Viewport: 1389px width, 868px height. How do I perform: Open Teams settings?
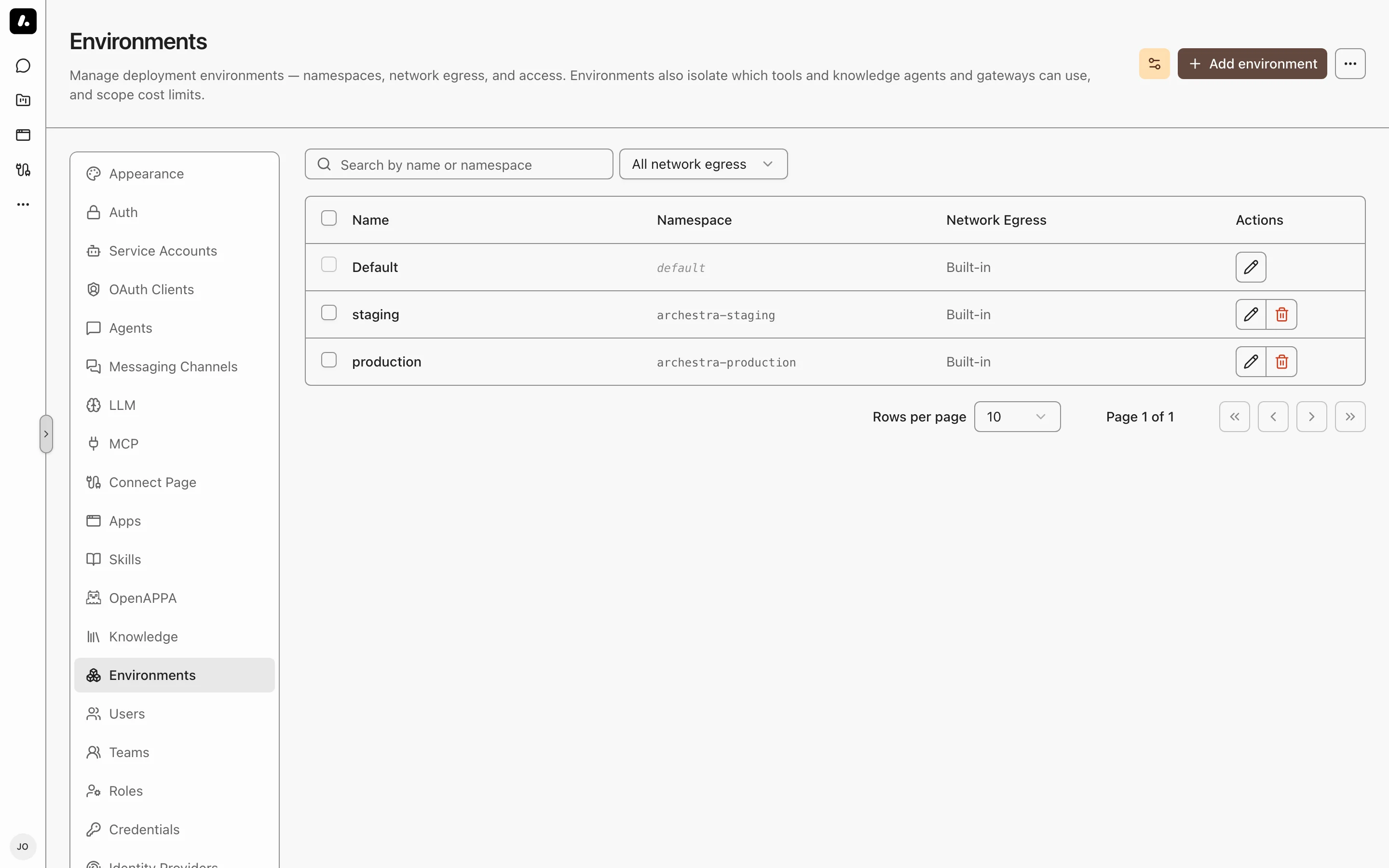(x=175, y=753)
